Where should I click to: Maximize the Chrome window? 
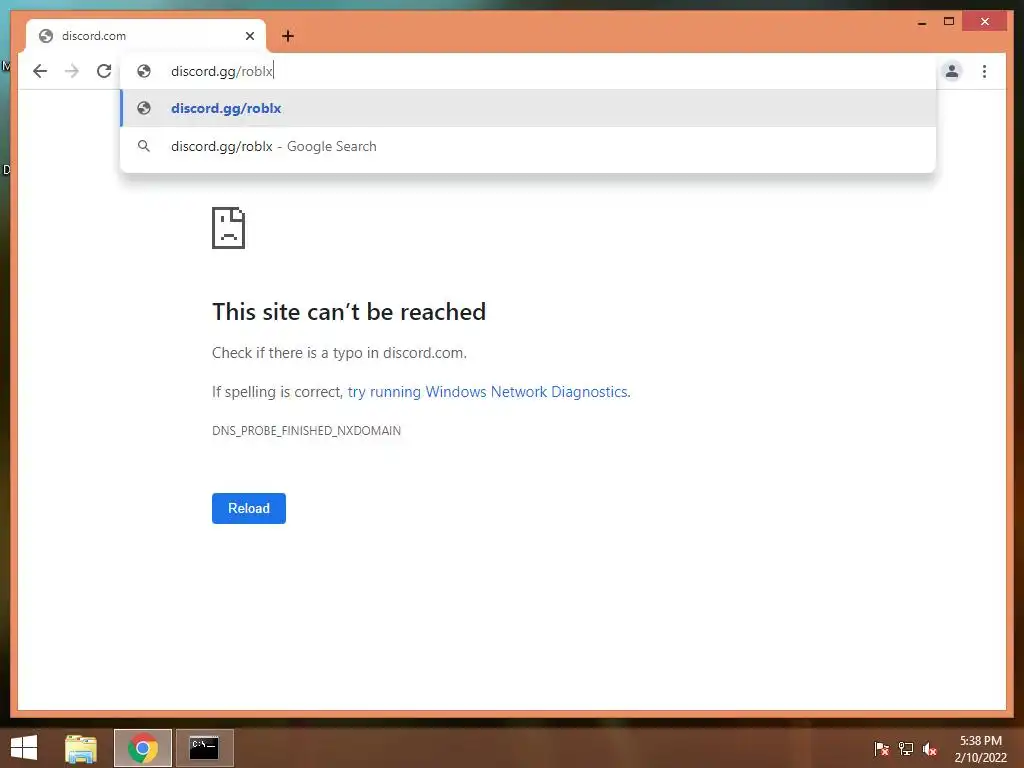[x=949, y=22]
